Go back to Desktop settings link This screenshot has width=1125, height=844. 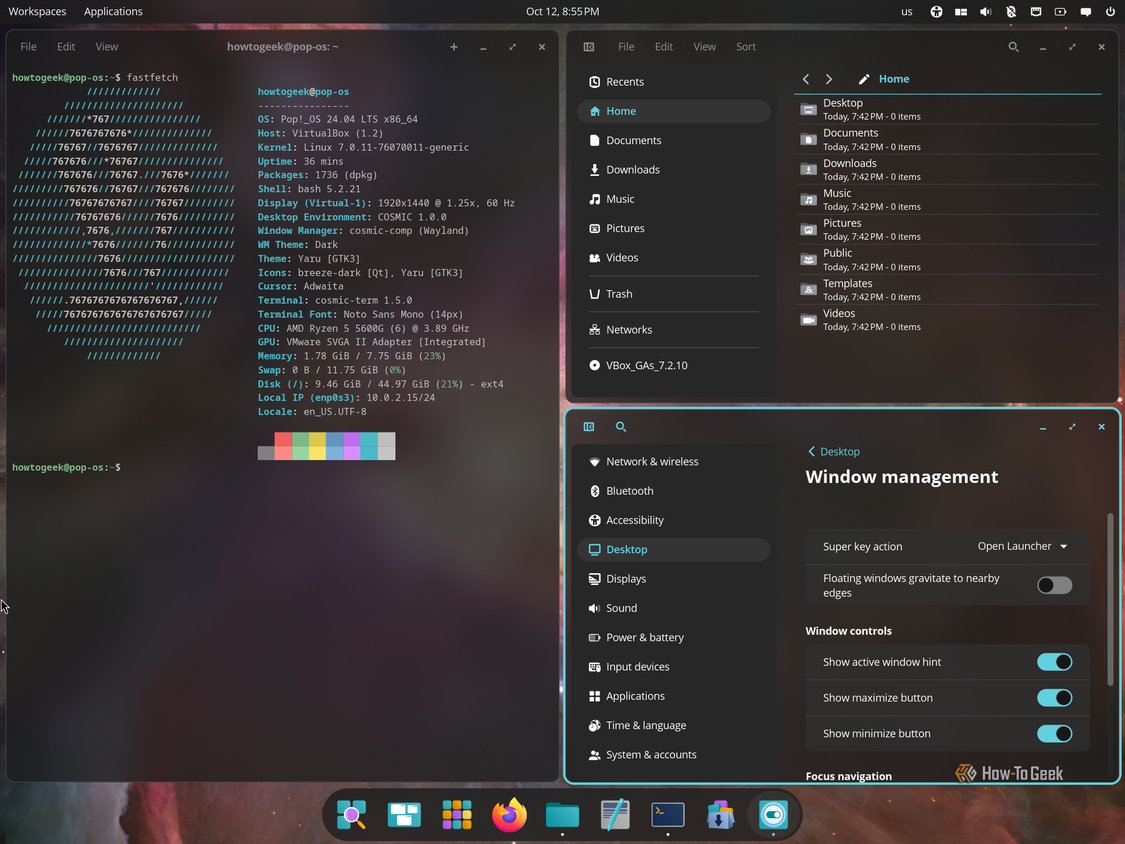834,451
